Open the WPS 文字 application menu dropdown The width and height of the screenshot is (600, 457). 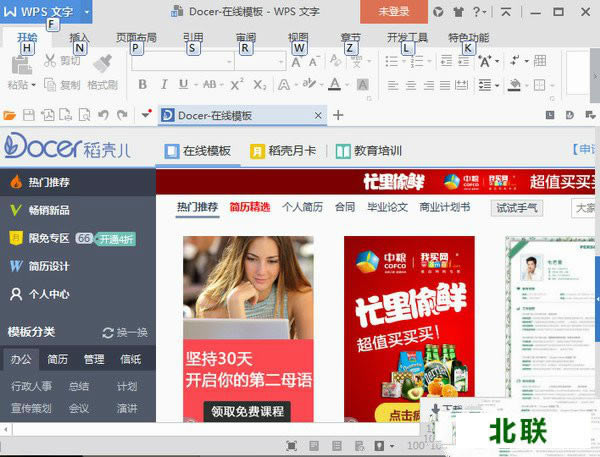[x=86, y=11]
